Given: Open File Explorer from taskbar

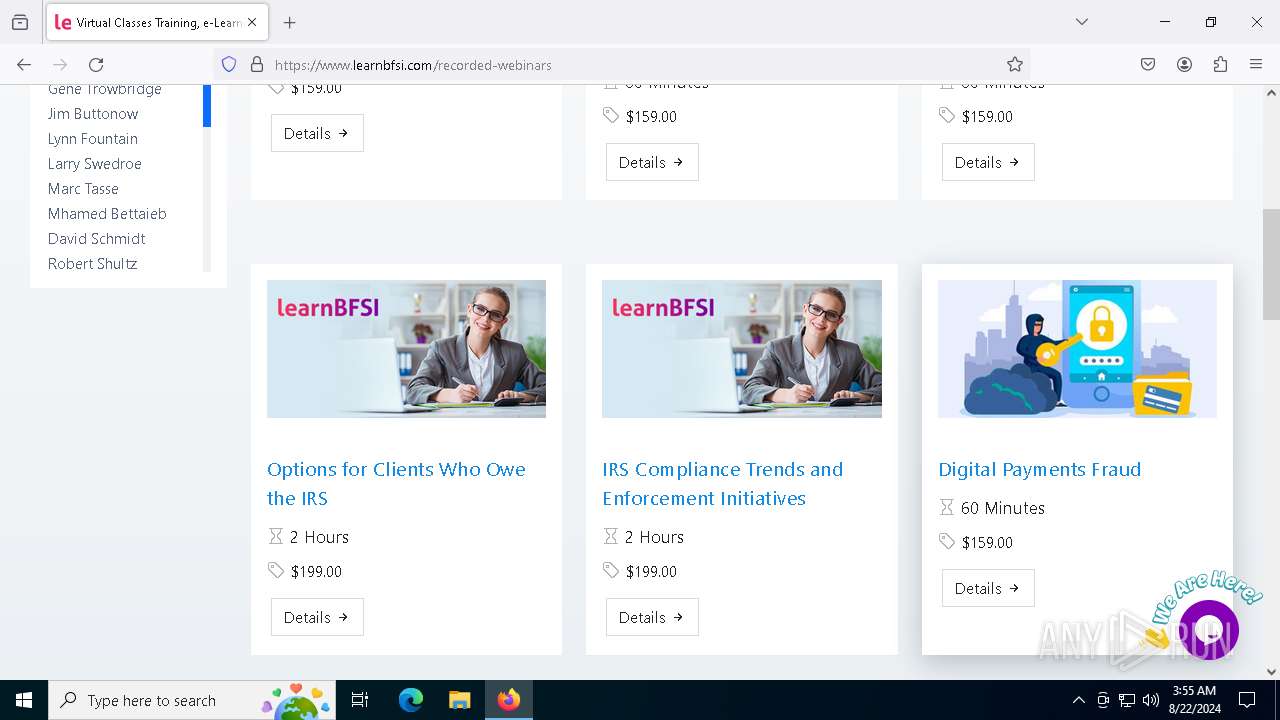Looking at the screenshot, I should point(459,700).
